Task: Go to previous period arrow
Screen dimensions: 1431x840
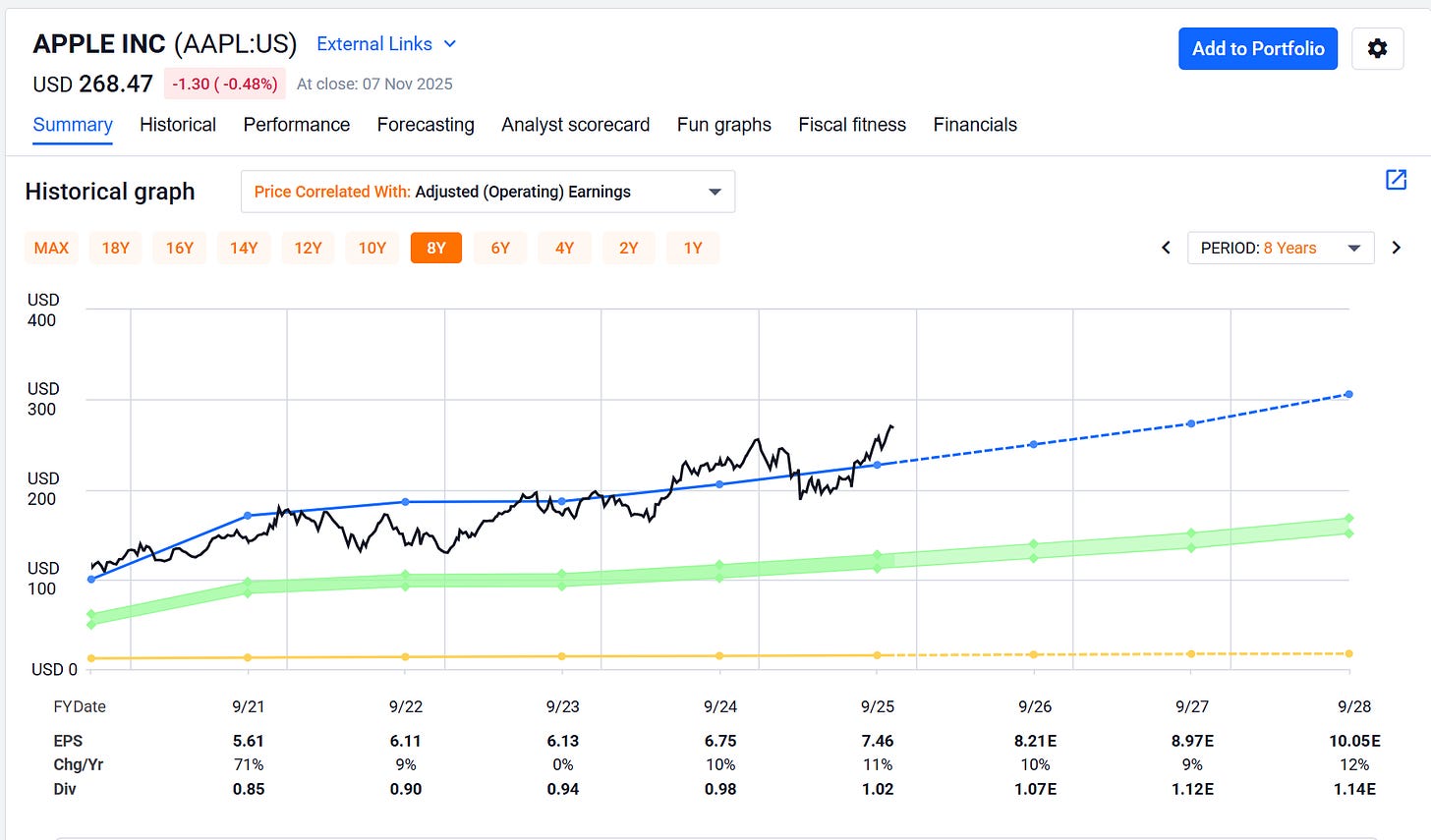Action: [x=1166, y=248]
